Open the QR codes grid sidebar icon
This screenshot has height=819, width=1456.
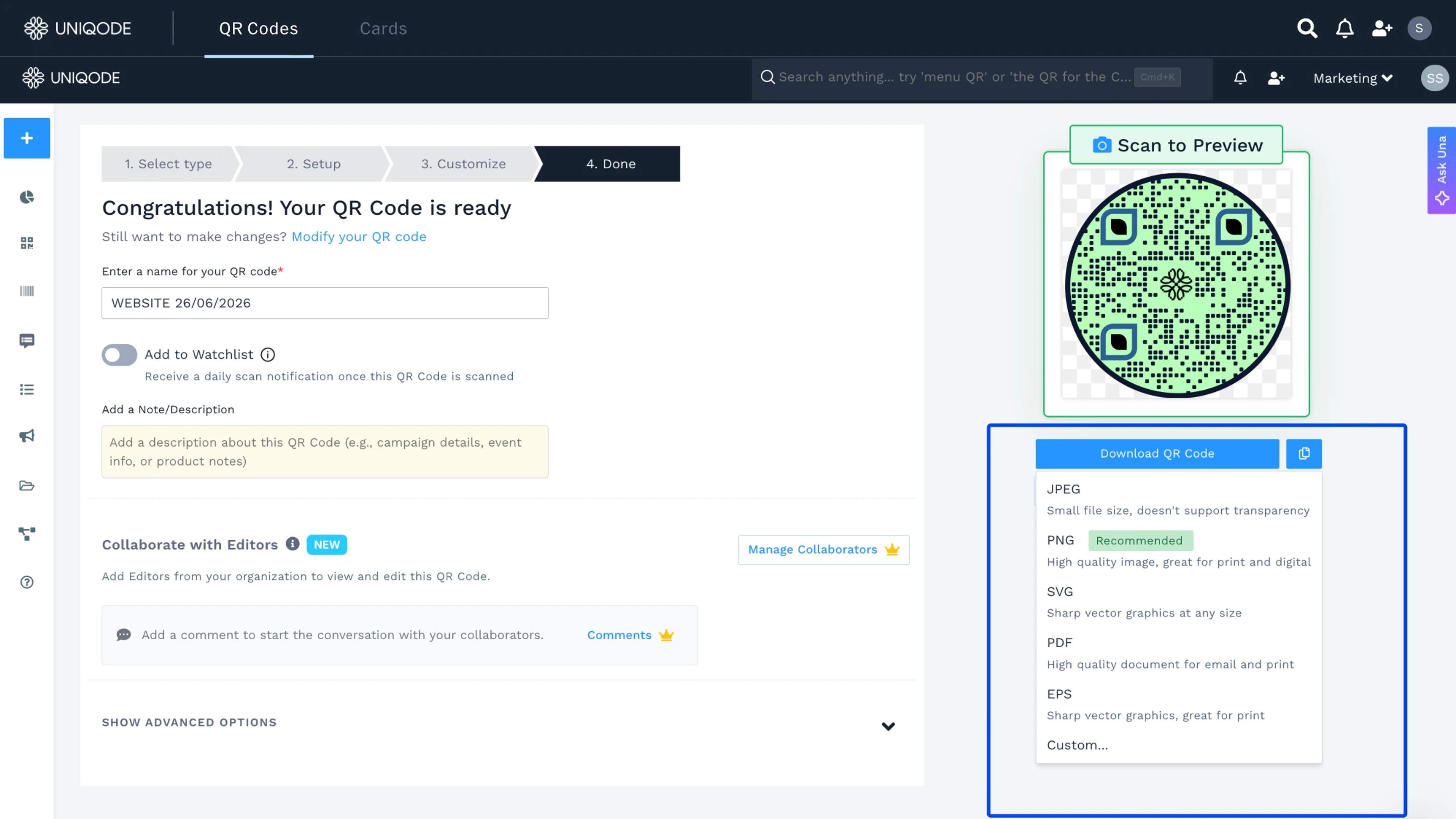pos(27,243)
